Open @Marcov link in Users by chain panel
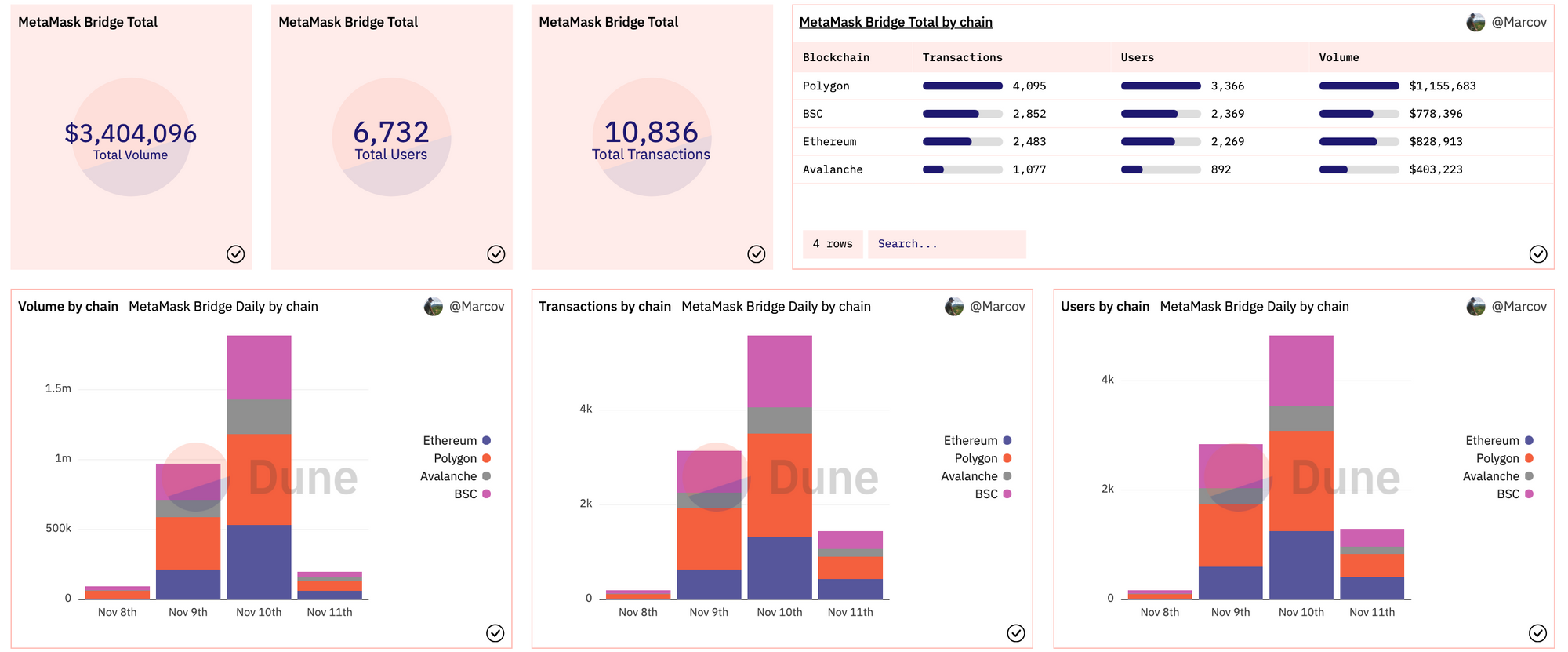Screen dimensions: 1568x652 point(1519,307)
